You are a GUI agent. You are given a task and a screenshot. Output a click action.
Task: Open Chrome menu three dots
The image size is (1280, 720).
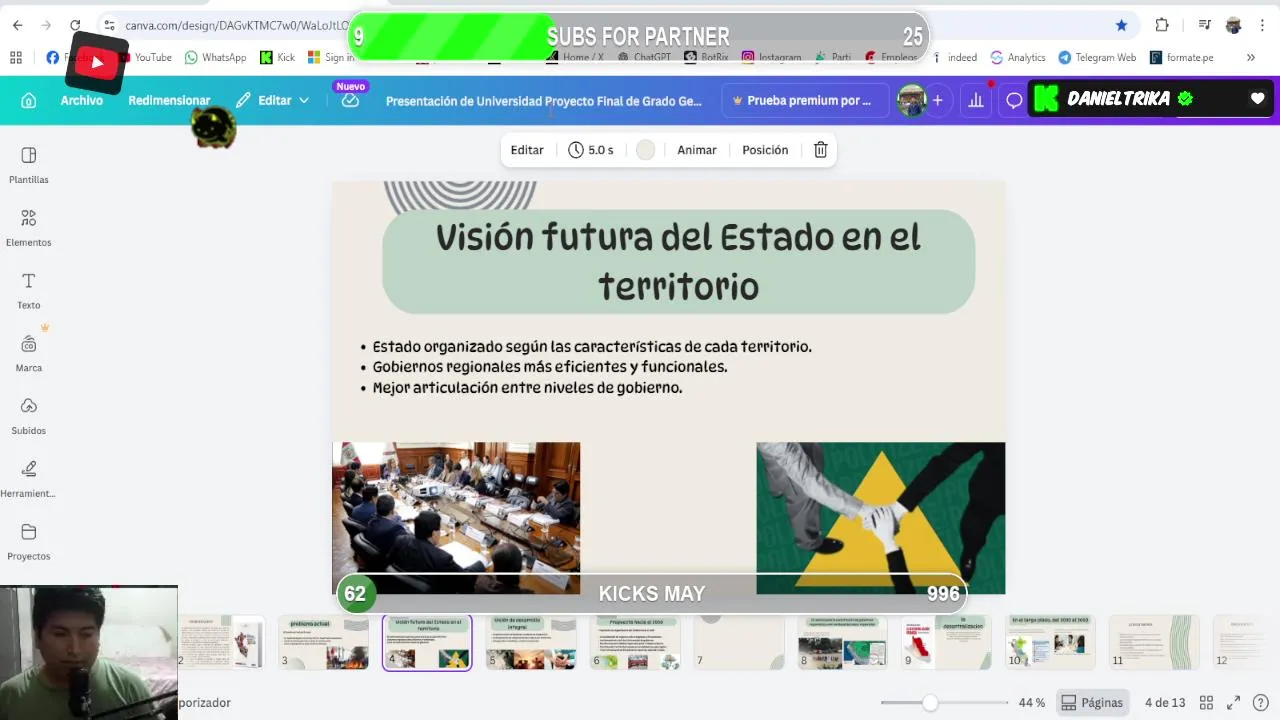coord(1262,25)
